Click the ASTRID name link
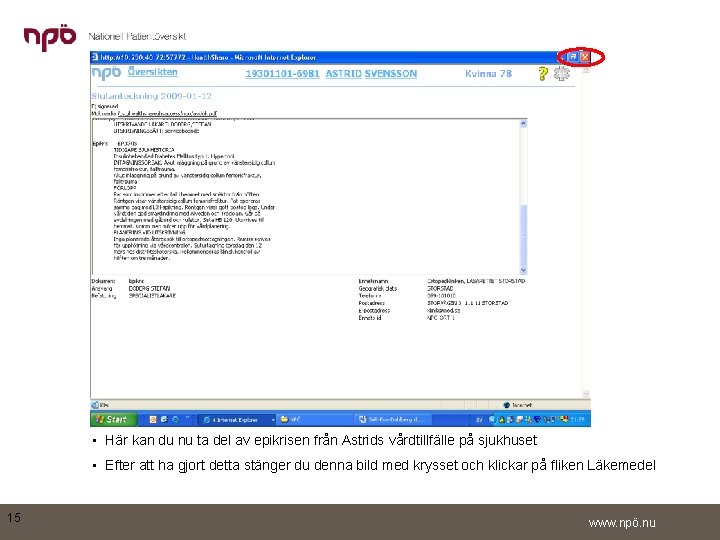720x540 pixels. [x=344, y=74]
